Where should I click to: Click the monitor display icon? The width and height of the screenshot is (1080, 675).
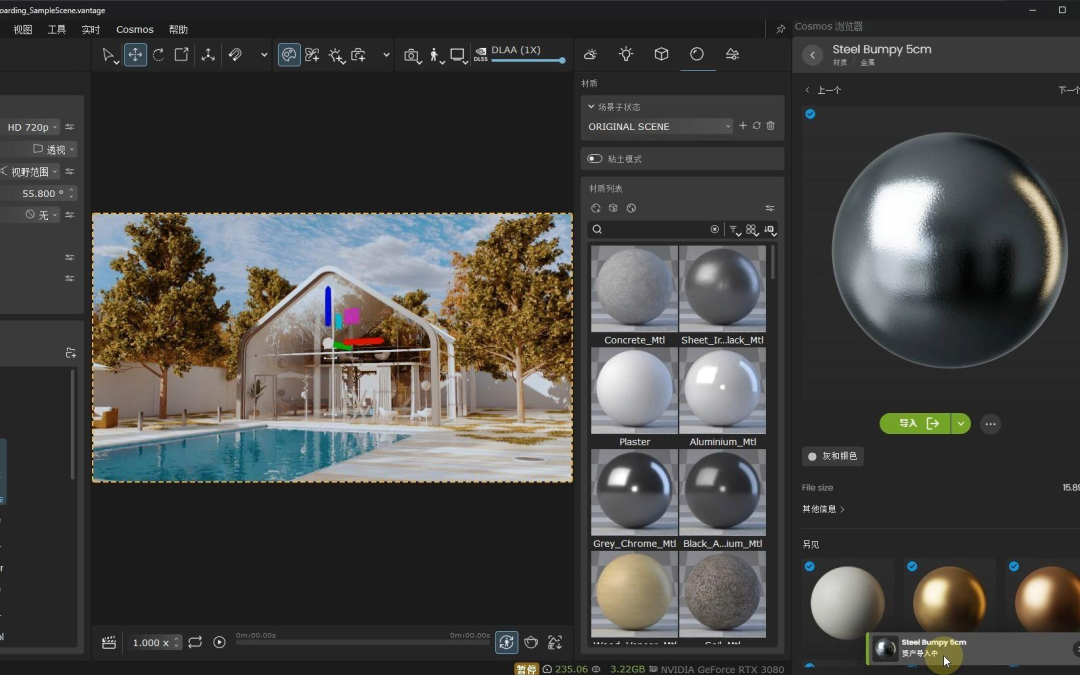click(x=457, y=55)
